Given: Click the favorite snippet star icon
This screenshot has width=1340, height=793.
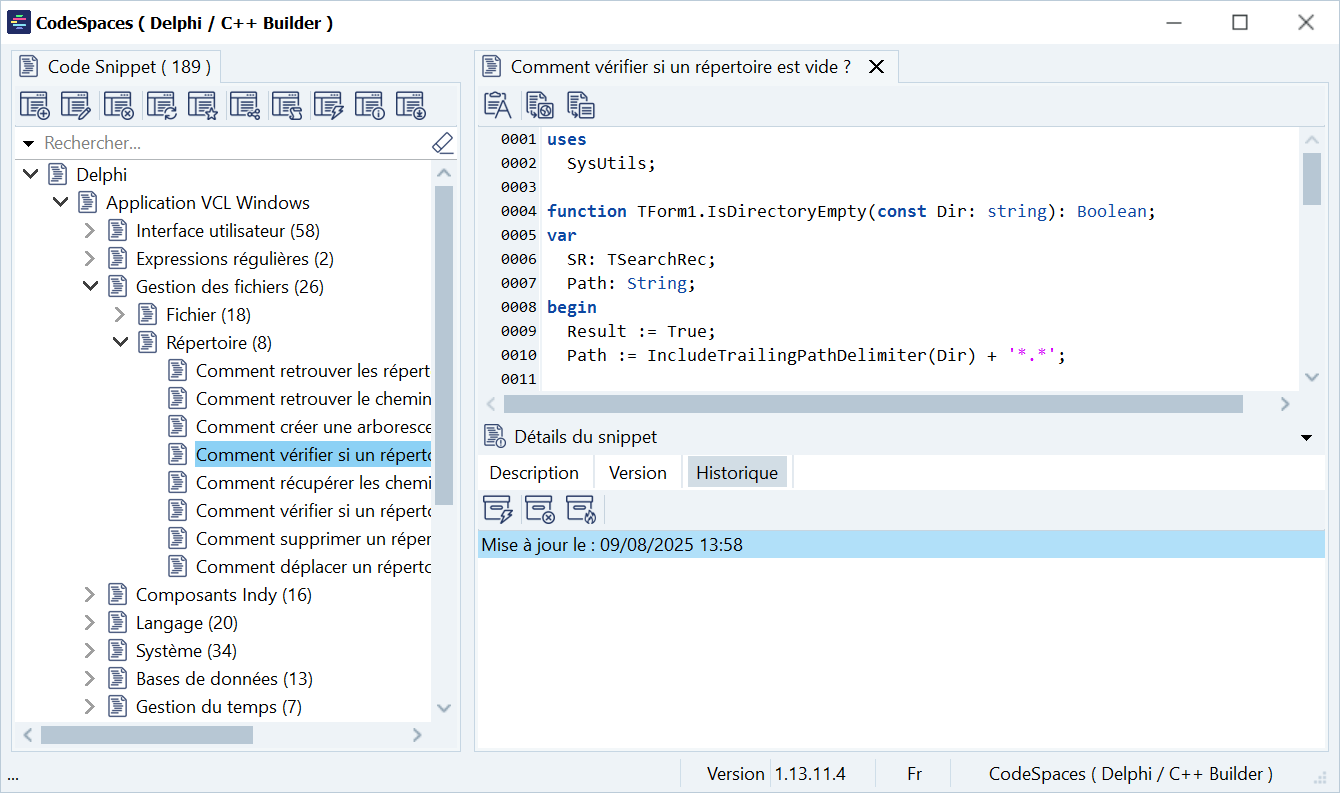Looking at the screenshot, I should click(x=202, y=105).
